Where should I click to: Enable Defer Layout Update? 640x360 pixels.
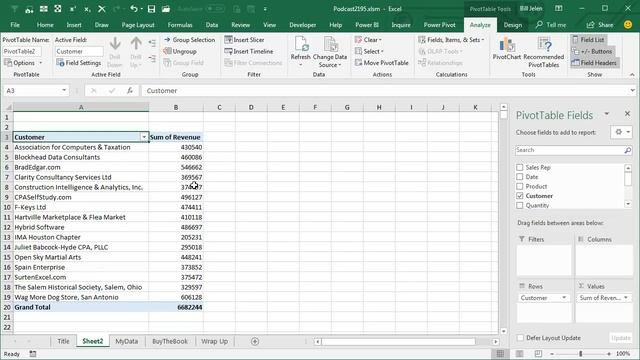click(x=520, y=338)
